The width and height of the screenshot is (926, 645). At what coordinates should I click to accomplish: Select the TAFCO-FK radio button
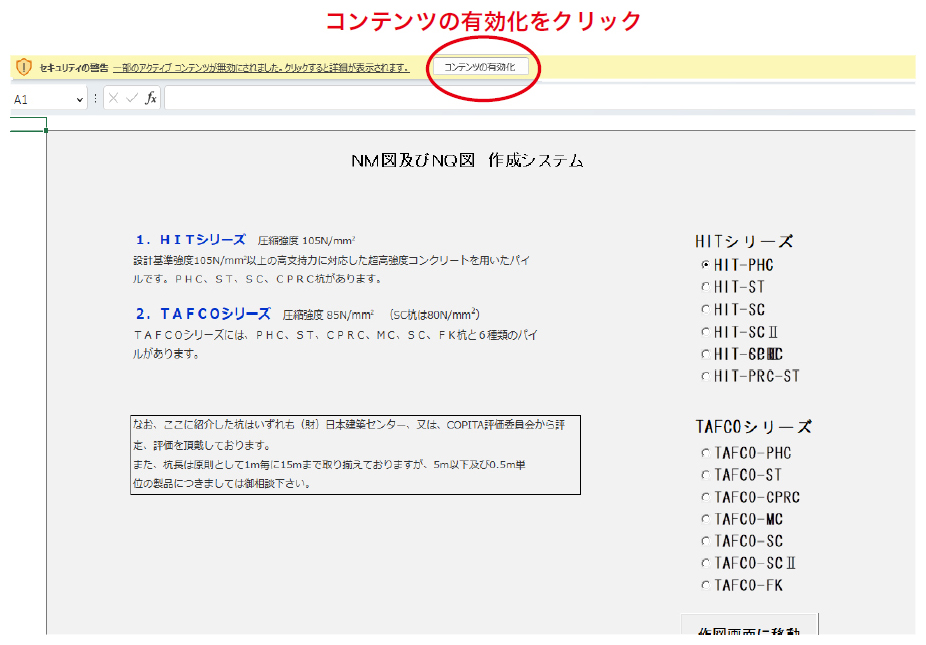click(705, 585)
